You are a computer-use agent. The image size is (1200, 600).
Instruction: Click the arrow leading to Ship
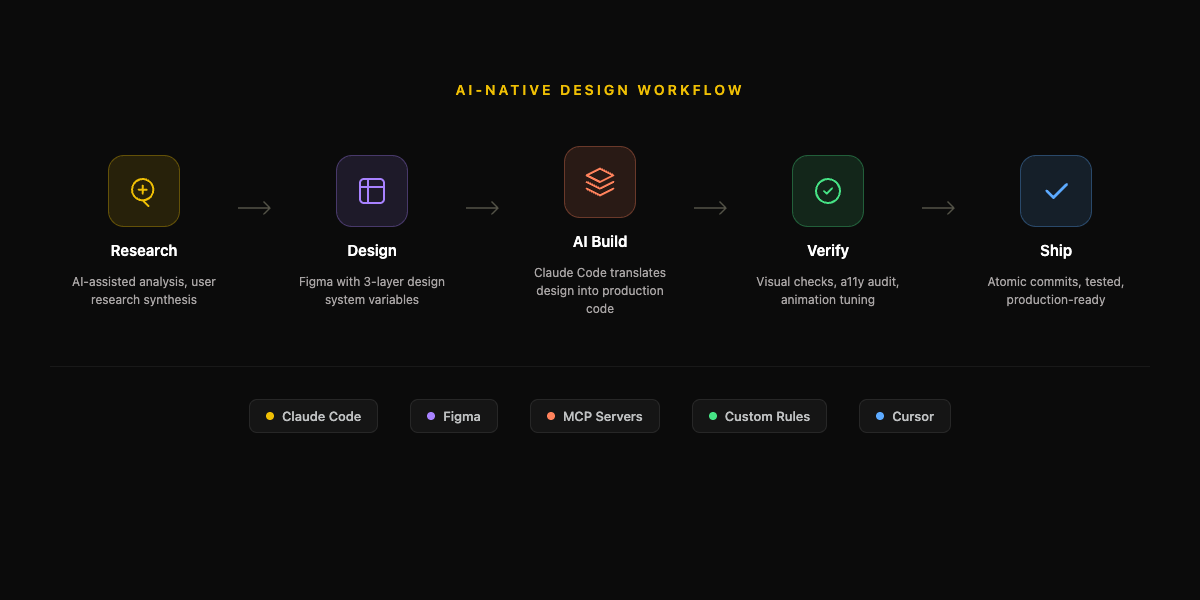click(938, 208)
